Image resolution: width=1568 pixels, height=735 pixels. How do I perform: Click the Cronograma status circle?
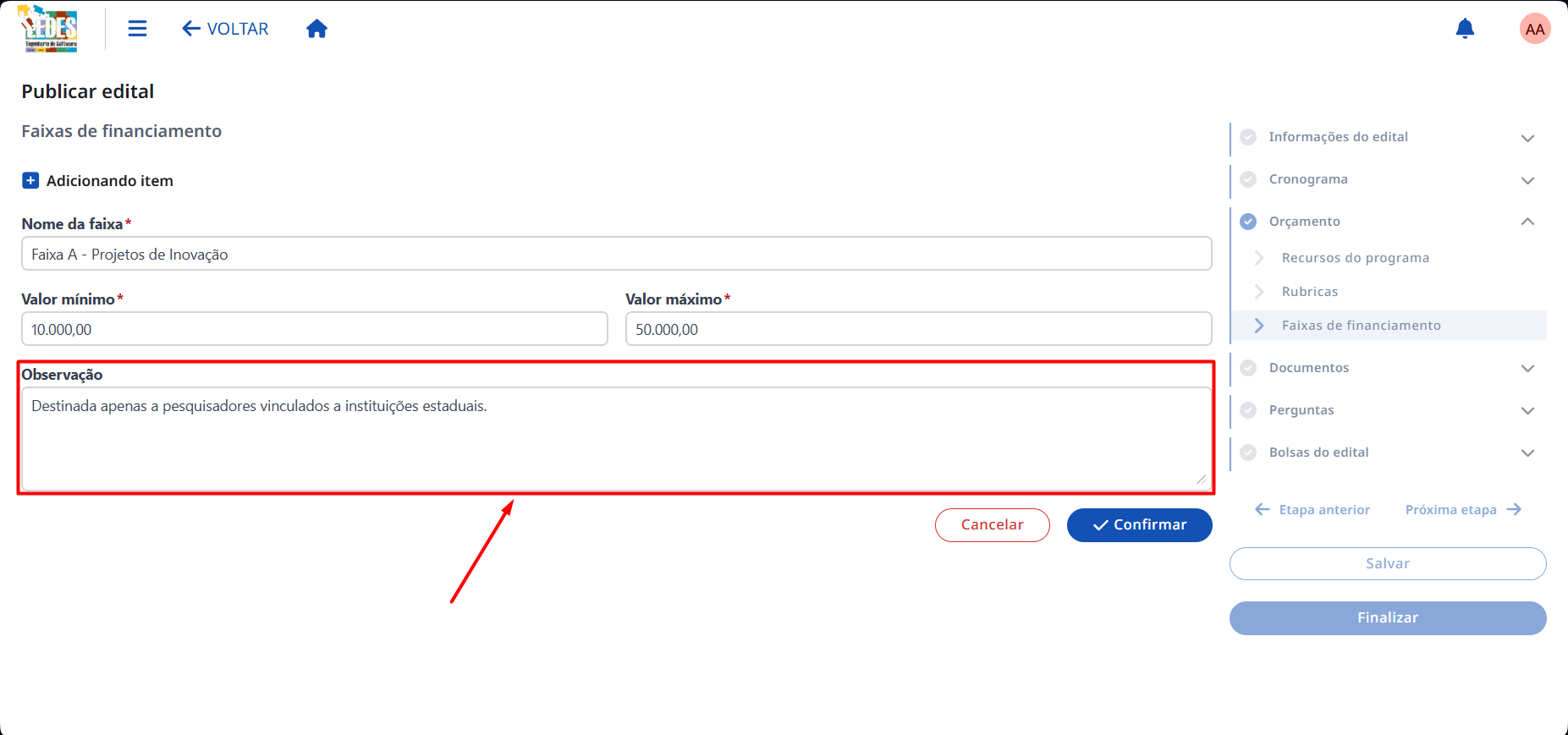coord(1248,179)
